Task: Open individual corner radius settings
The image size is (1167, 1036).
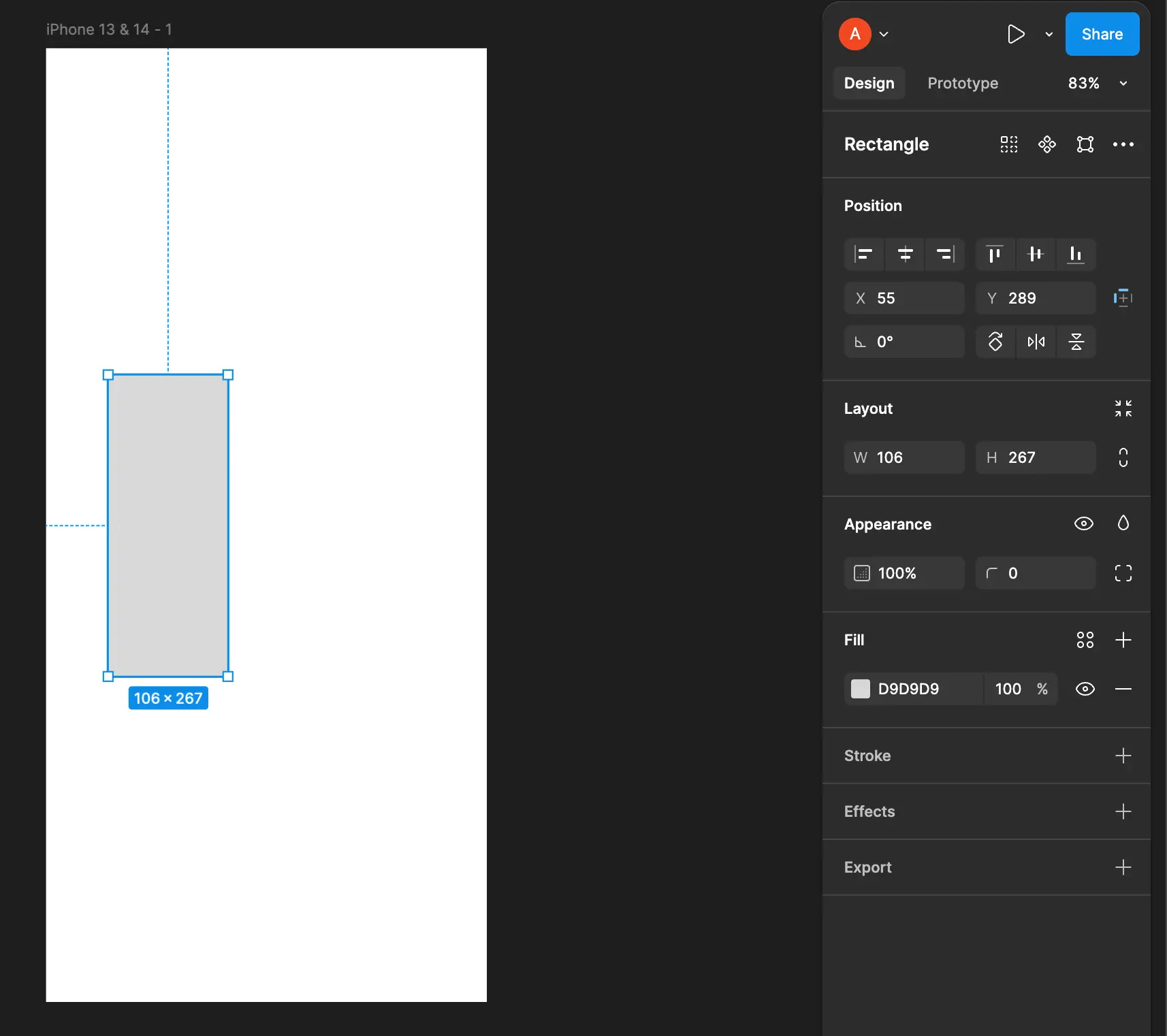Action: tap(1123, 573)
